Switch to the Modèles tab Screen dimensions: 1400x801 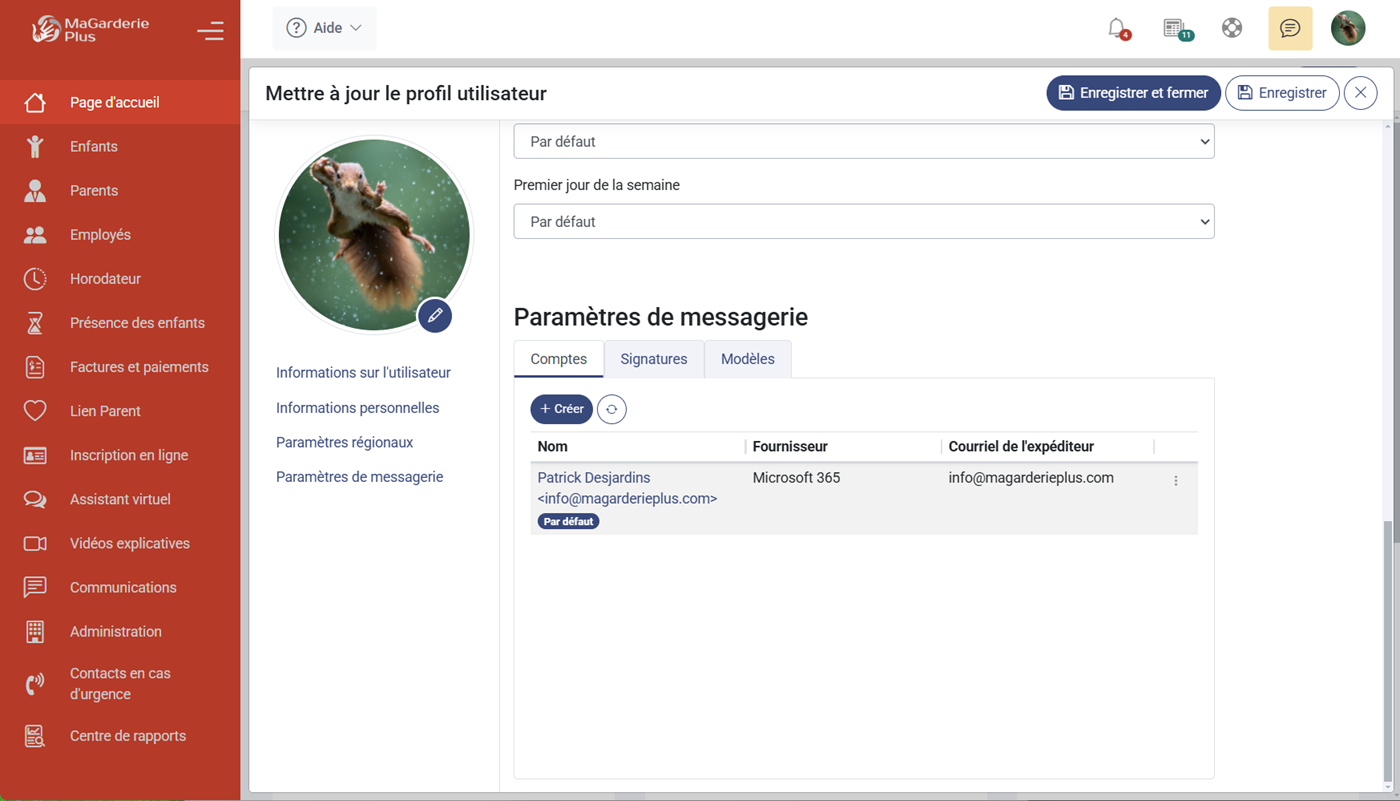point(748,359)
